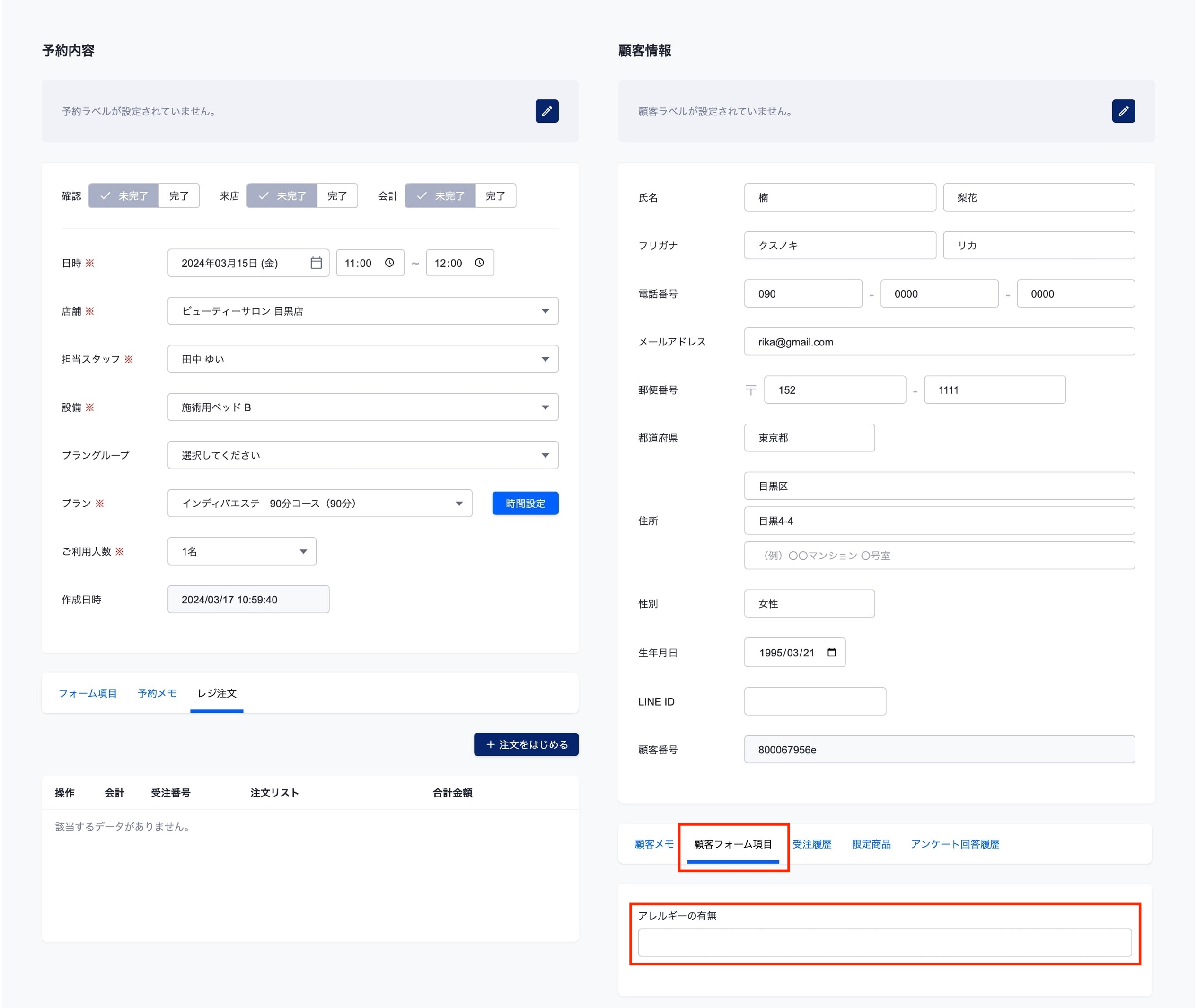The height and width of the screenshot is (1008, 1197).
Task: Click the postal code field 152
Action: [836, 390]
